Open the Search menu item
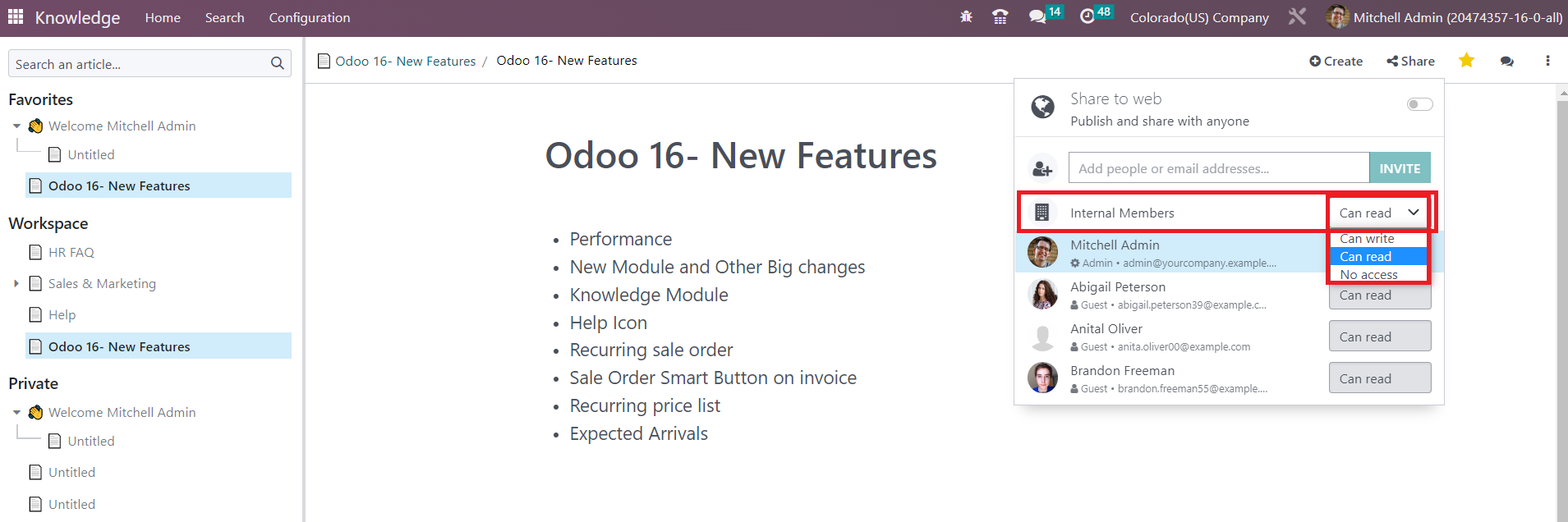 click(x=224, y=17)
